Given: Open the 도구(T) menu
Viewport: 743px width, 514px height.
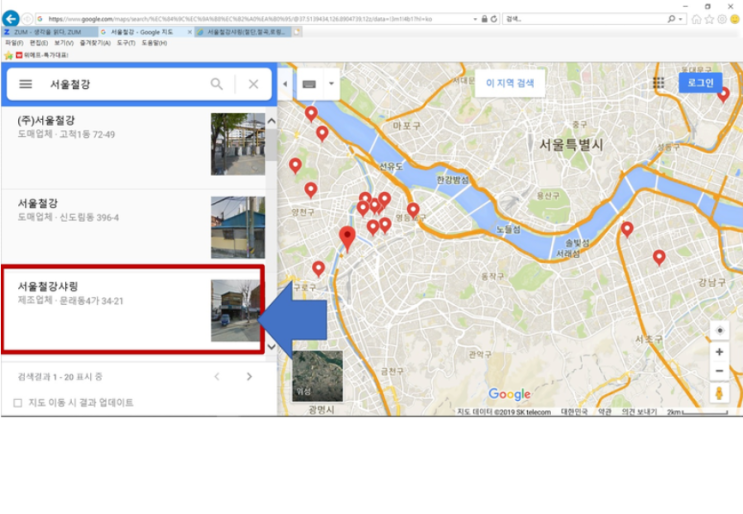Looking at the screenshot, I should pos(126,43).
